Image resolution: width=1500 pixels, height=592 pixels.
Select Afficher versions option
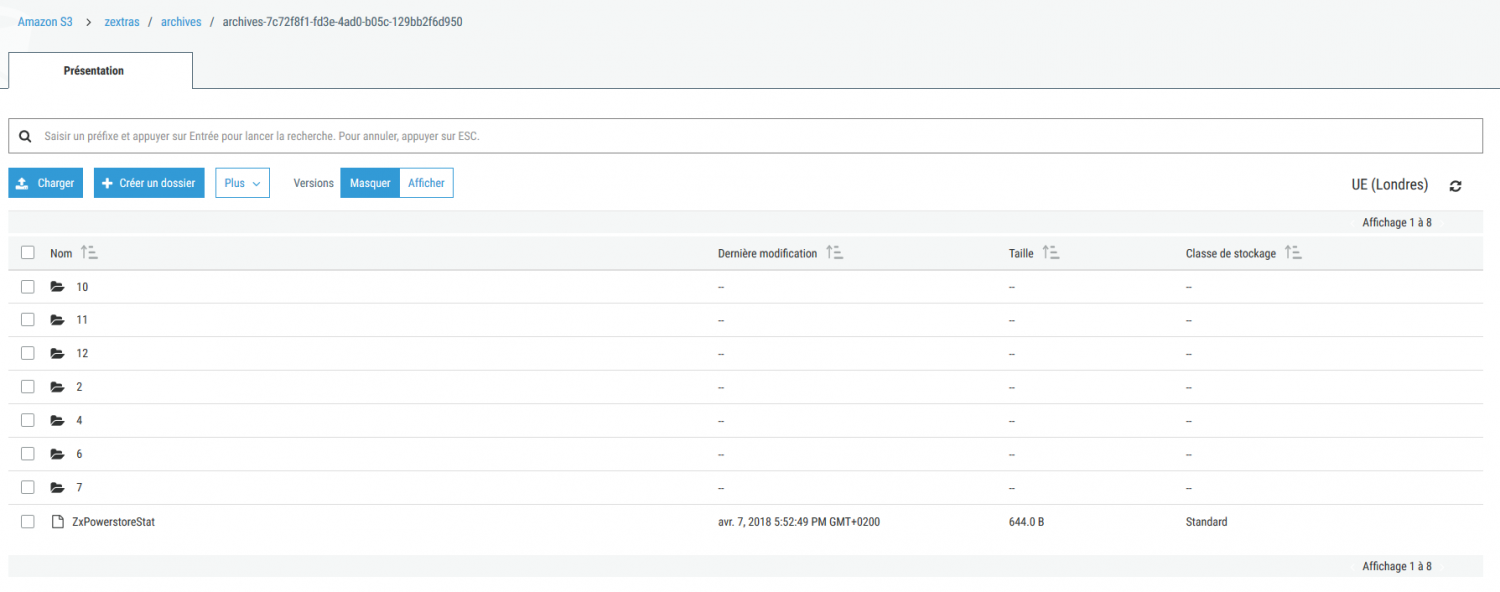pos(426,183)
